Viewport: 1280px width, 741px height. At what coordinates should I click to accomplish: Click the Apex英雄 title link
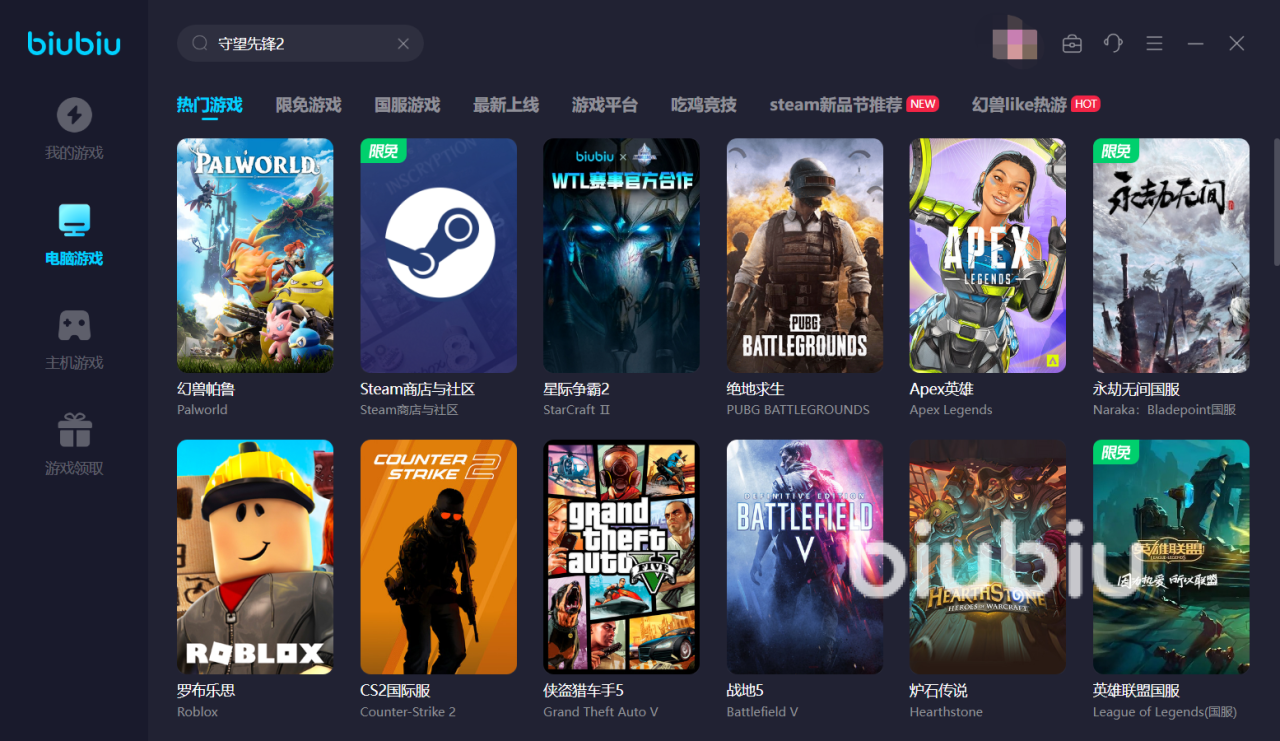941,389
